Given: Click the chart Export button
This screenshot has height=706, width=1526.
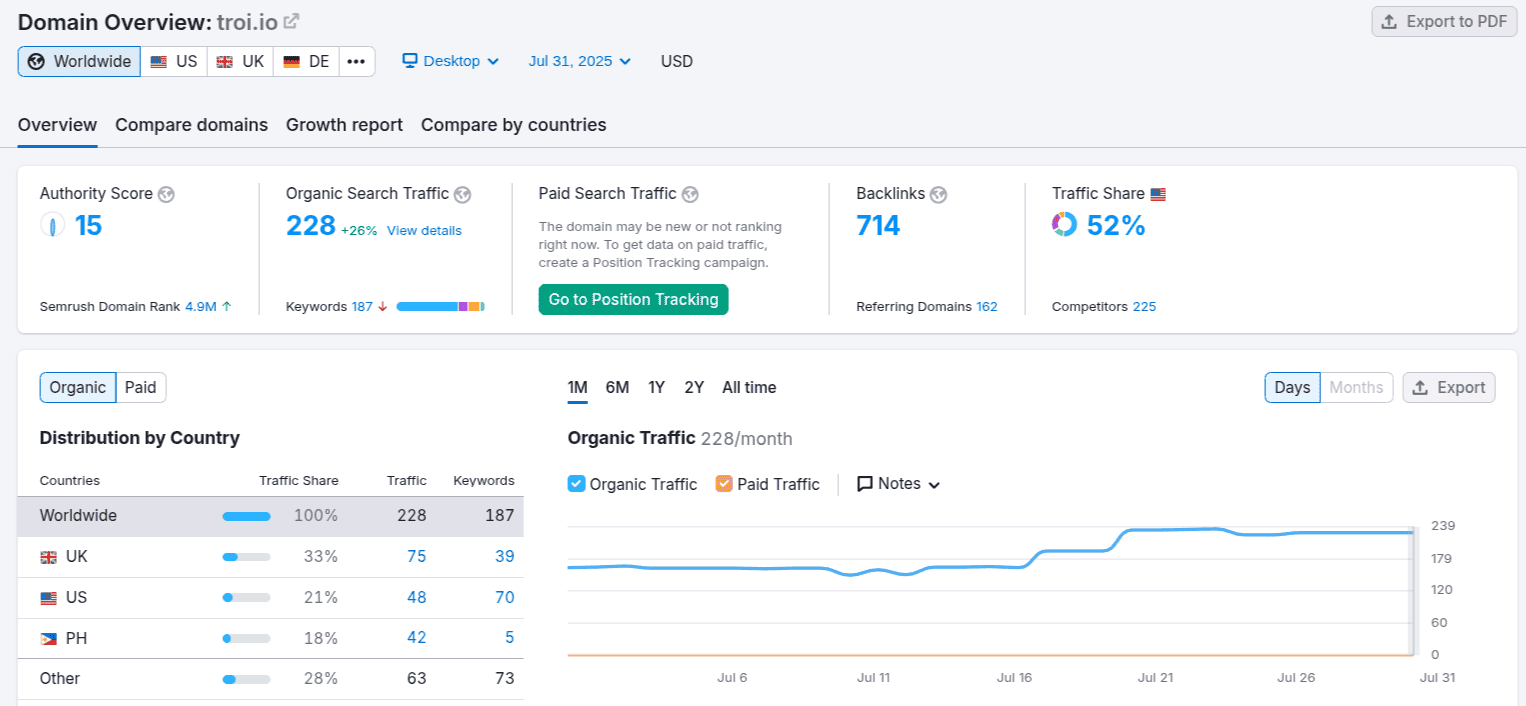Looking at the screenshot, I should point(1449,387).
